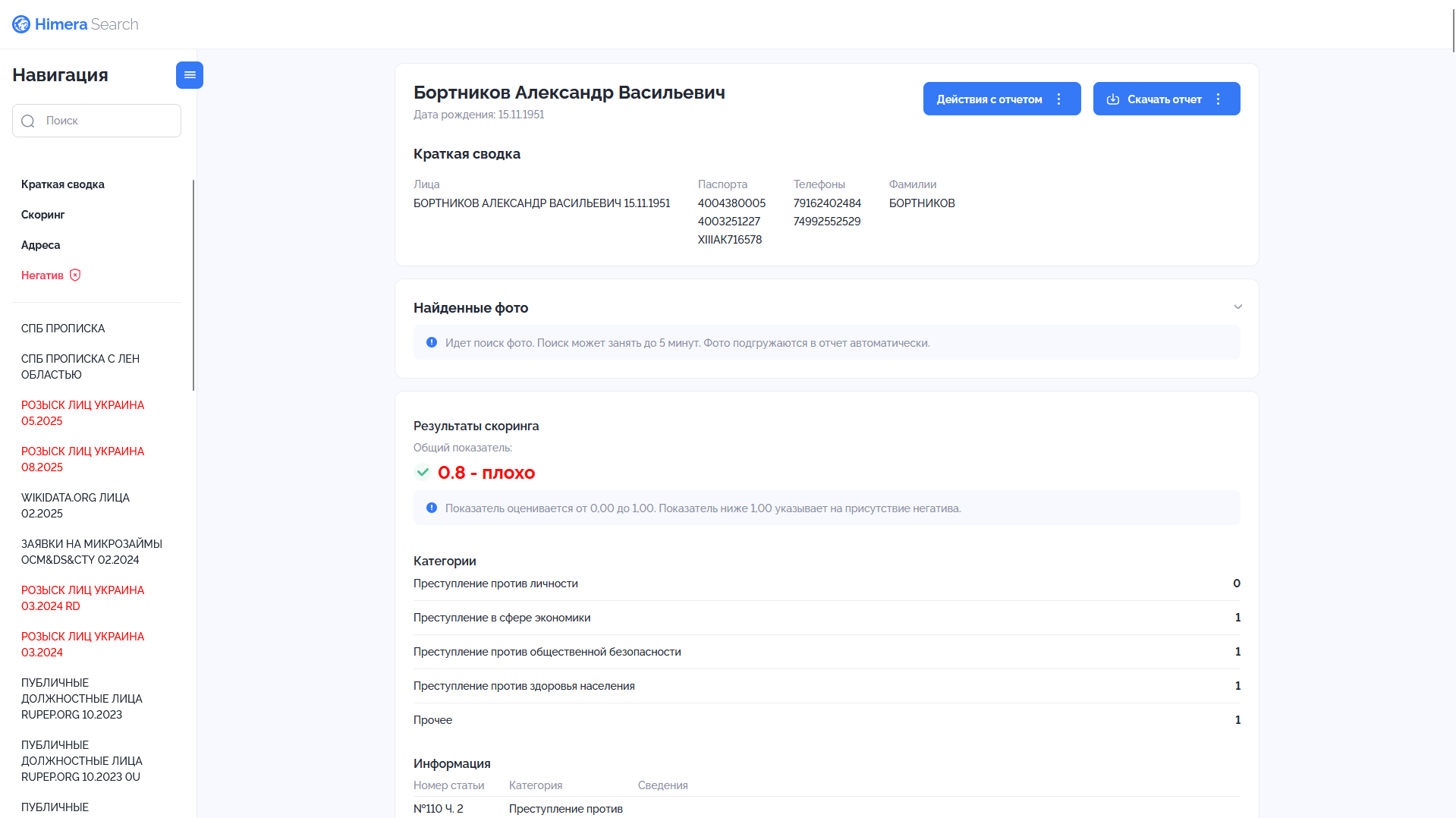Open the three-dot menu on Действия с отчетом

[x=1059, y=99]
